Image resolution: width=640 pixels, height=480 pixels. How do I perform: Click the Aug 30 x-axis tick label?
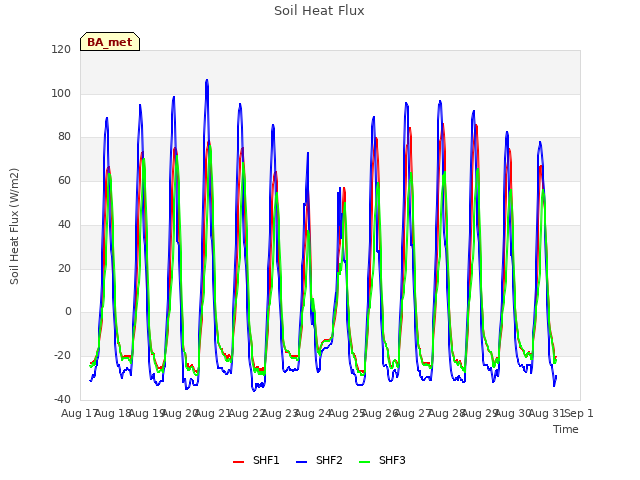click(512, 413)
